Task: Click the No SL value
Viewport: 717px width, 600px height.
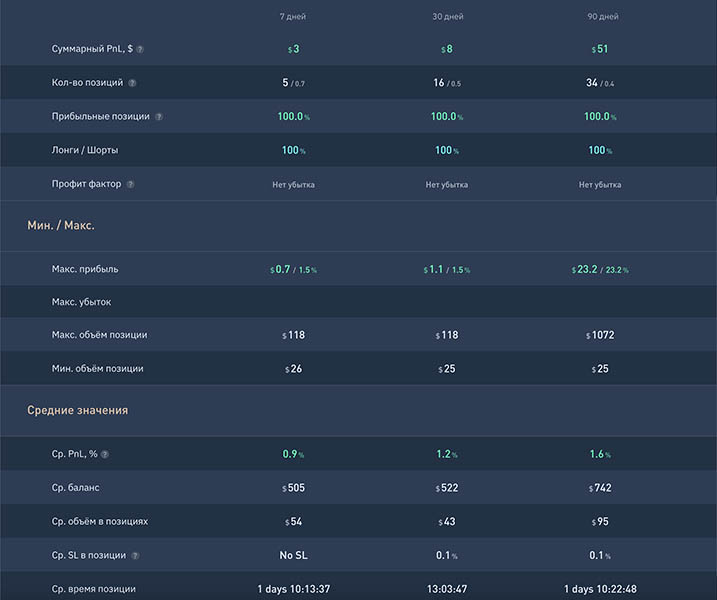Action: coord(294,555)
